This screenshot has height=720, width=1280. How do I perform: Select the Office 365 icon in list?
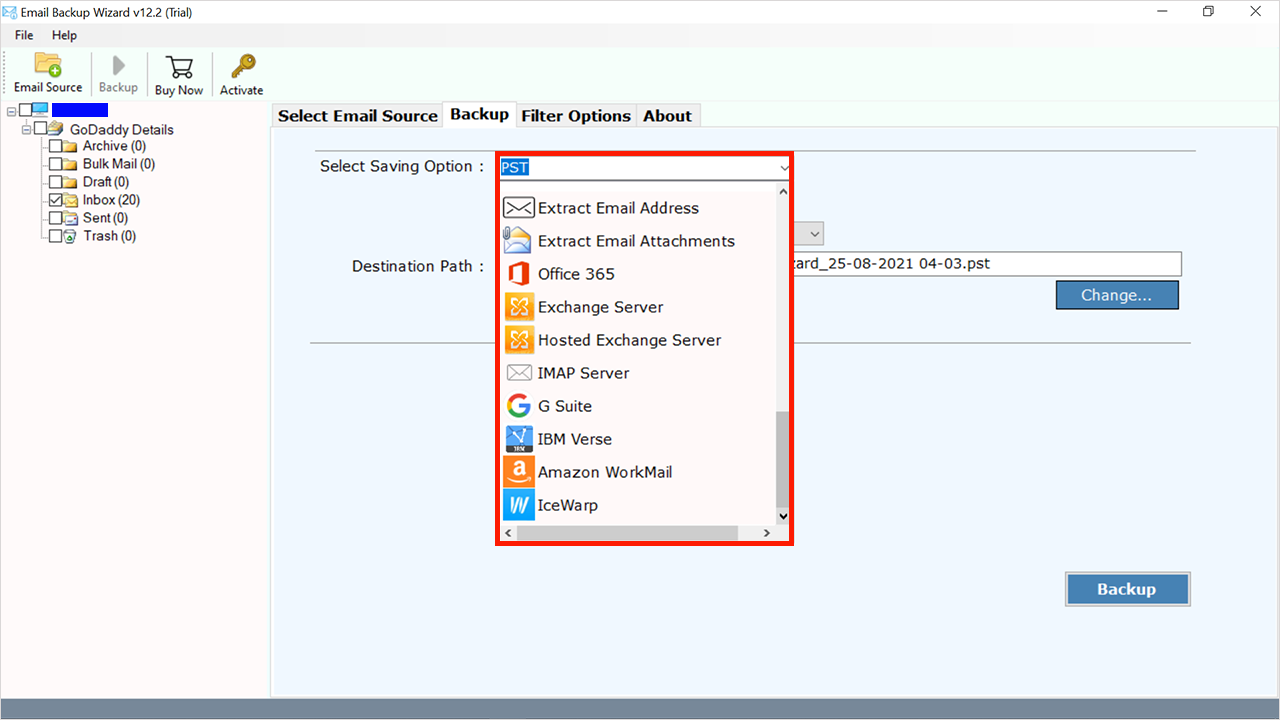tap(518, 274)
